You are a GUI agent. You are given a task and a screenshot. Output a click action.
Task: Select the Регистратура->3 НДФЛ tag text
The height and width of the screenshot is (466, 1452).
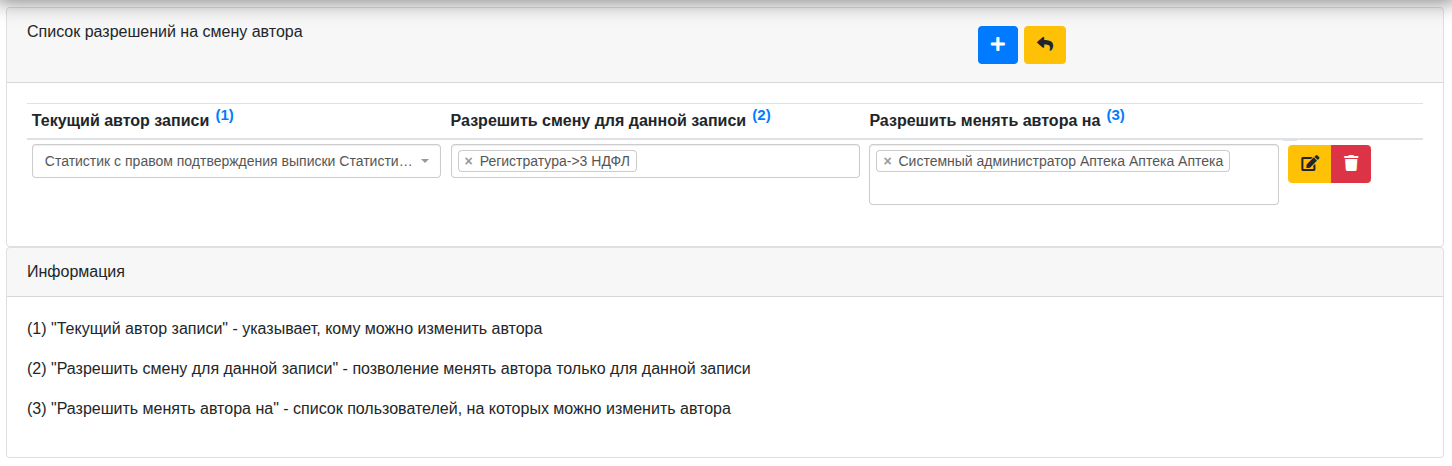pos(555,161)
